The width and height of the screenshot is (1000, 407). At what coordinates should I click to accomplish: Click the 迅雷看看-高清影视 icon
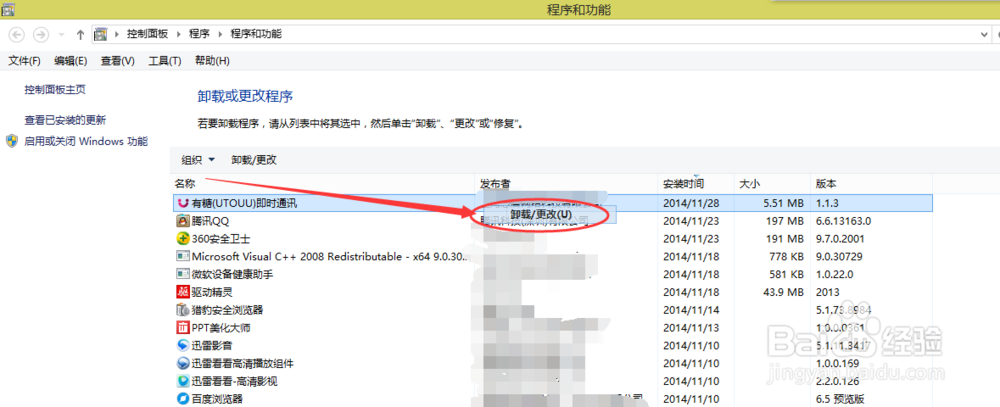(x=183, y=381)
